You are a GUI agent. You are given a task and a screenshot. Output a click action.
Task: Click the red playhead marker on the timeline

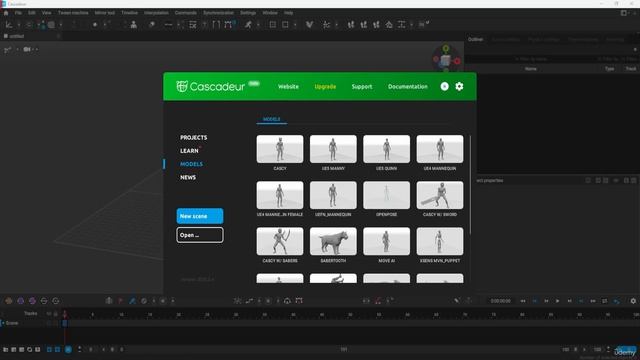coord(65,314)
